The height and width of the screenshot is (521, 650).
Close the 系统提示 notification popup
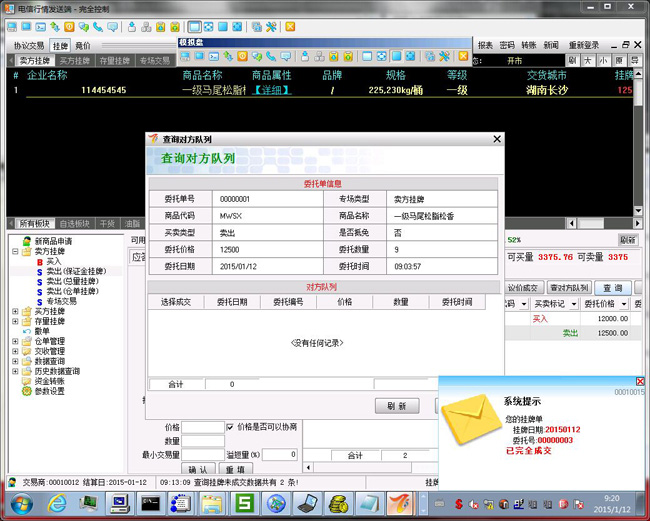pos(640,381)
